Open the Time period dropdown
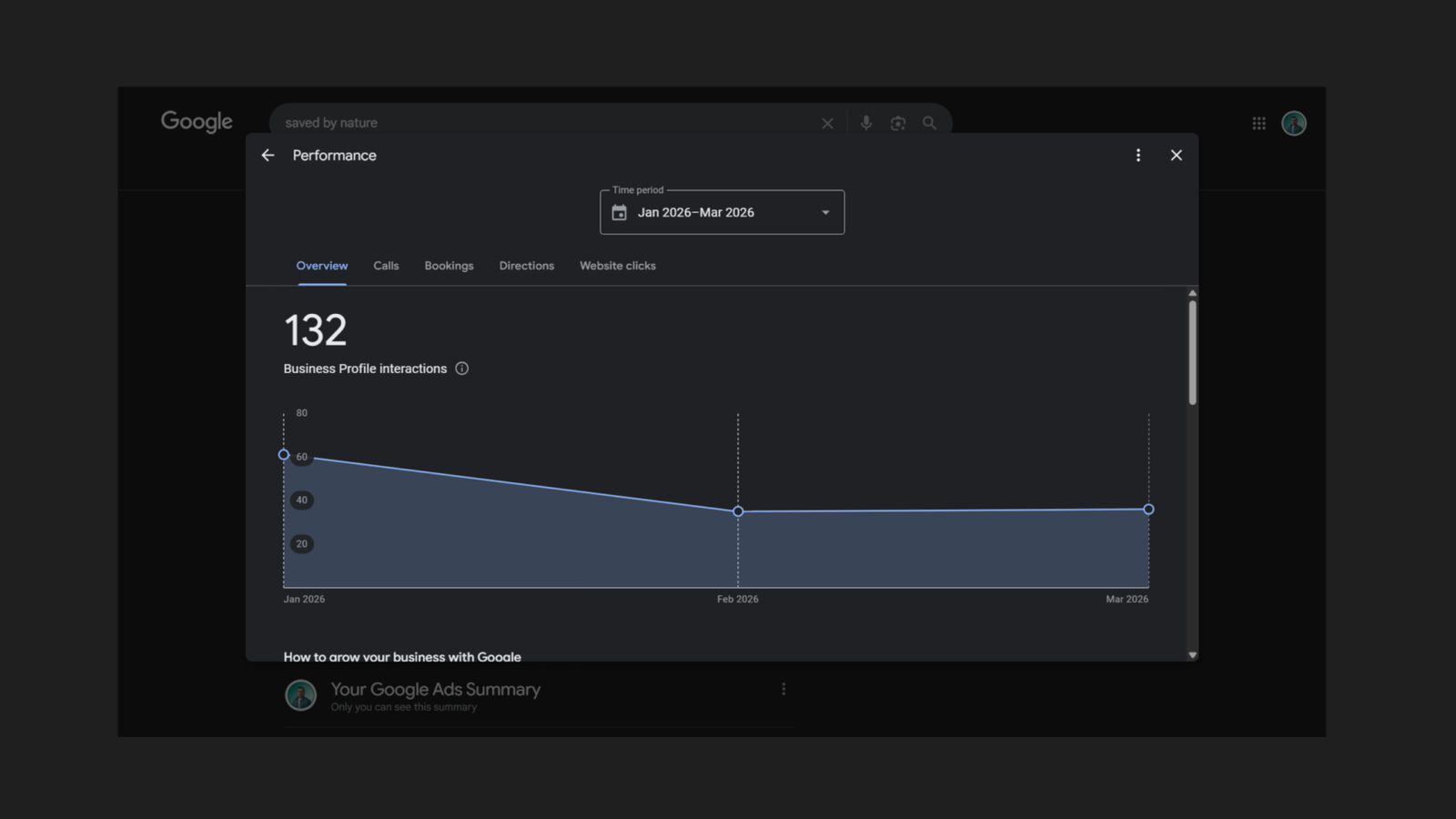Image resolution: width=1456 pixels, height=819 pixels. [722, 211]
